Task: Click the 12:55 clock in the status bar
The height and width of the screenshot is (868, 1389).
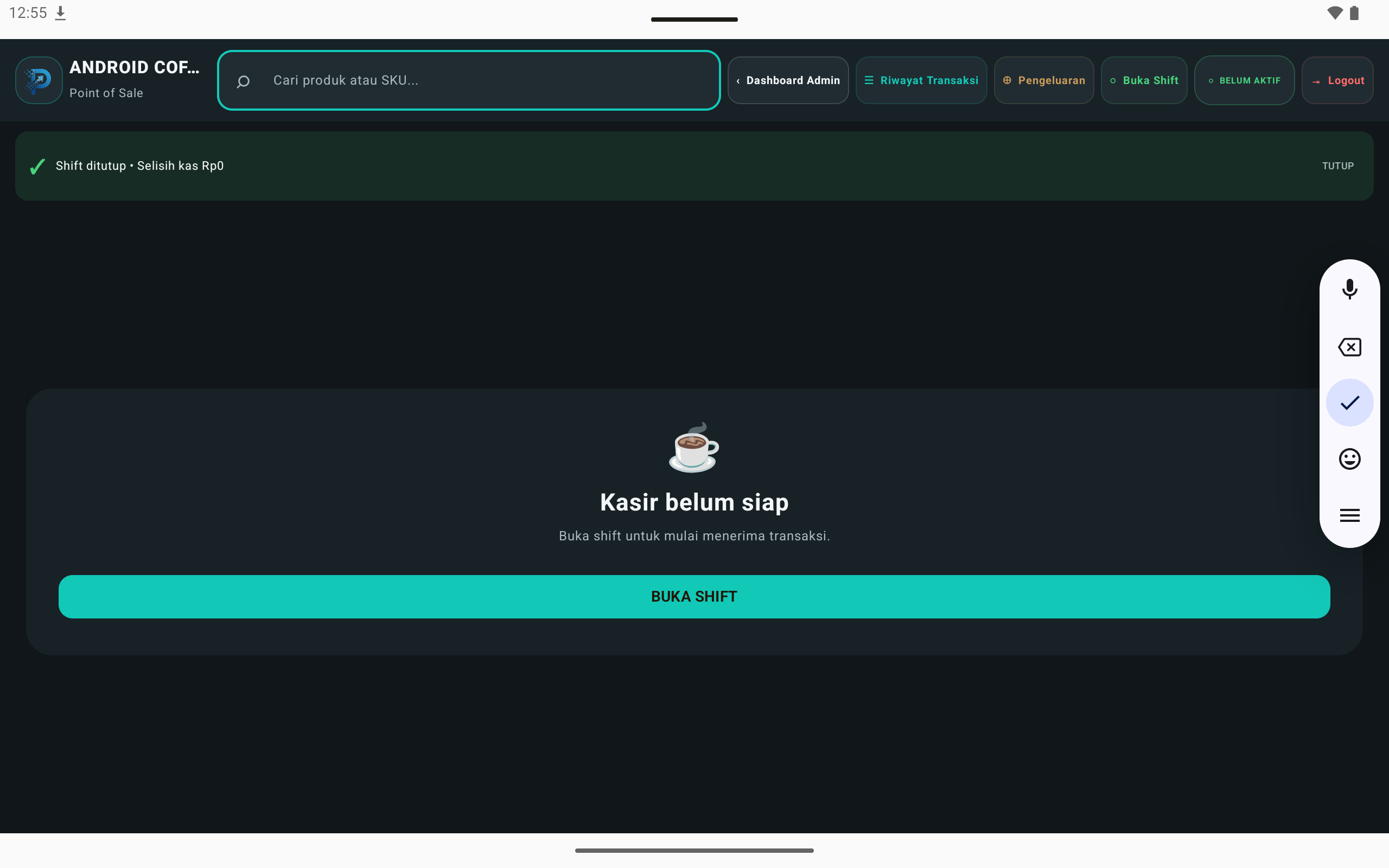Action: tap(28, 13)
